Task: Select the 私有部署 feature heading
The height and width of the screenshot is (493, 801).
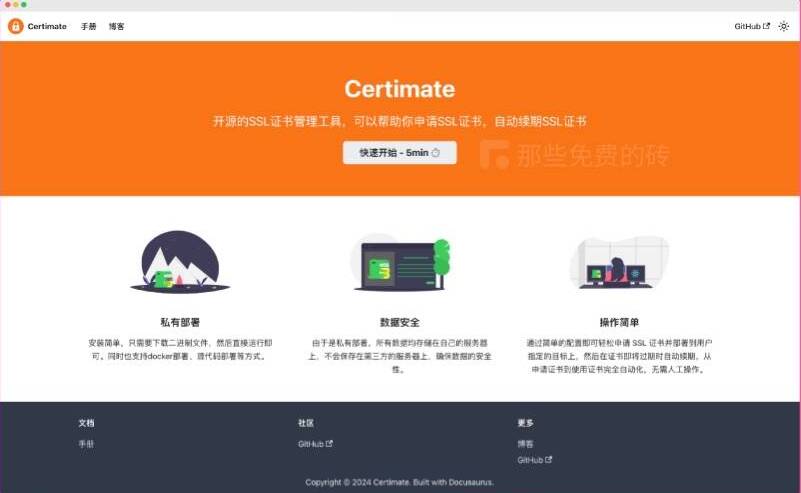Action: [180, 322]
